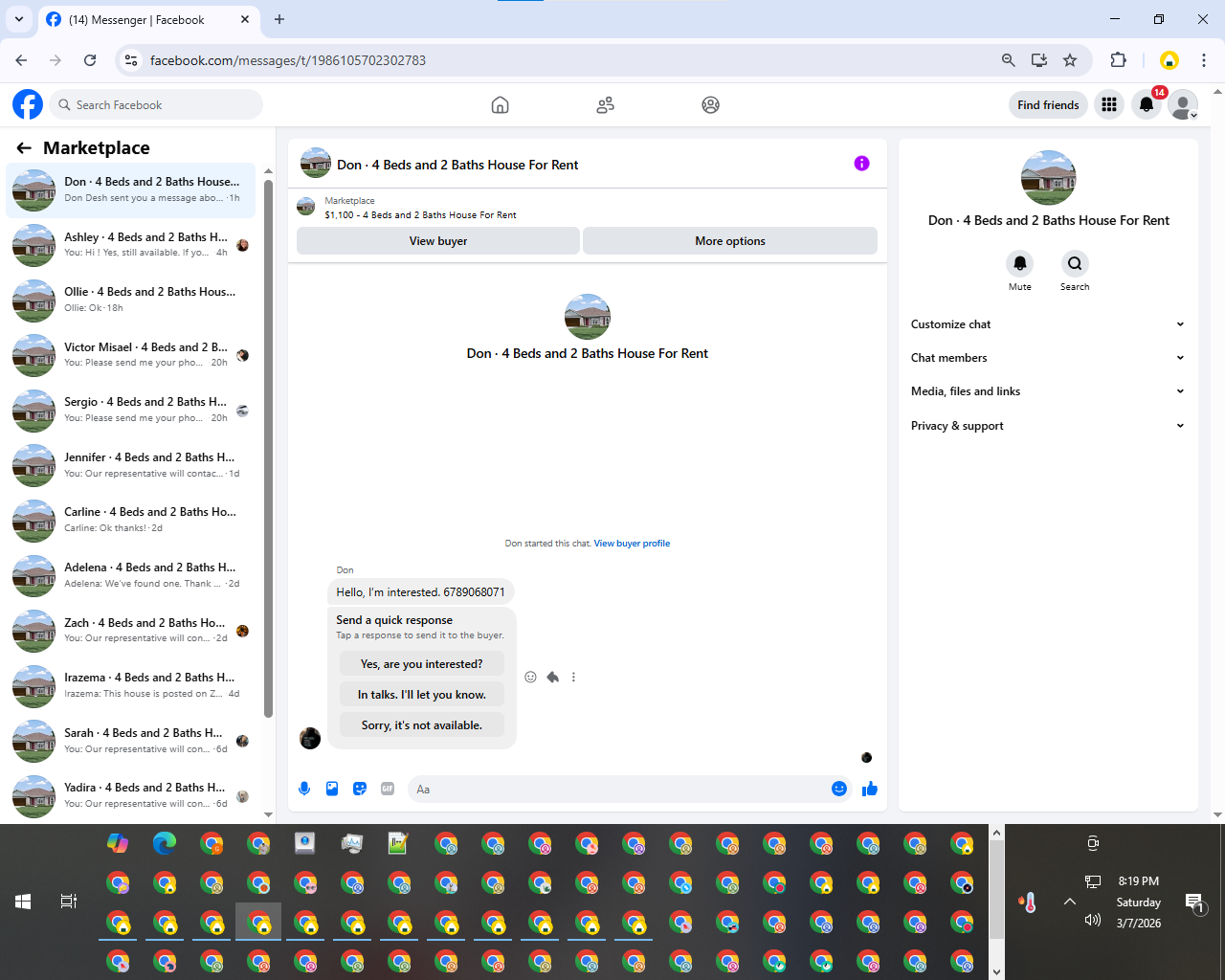The width and height of the screenshot is (1225, 980).
Task: Click the install app icon in address bar
Action: tap(1039, 60)
